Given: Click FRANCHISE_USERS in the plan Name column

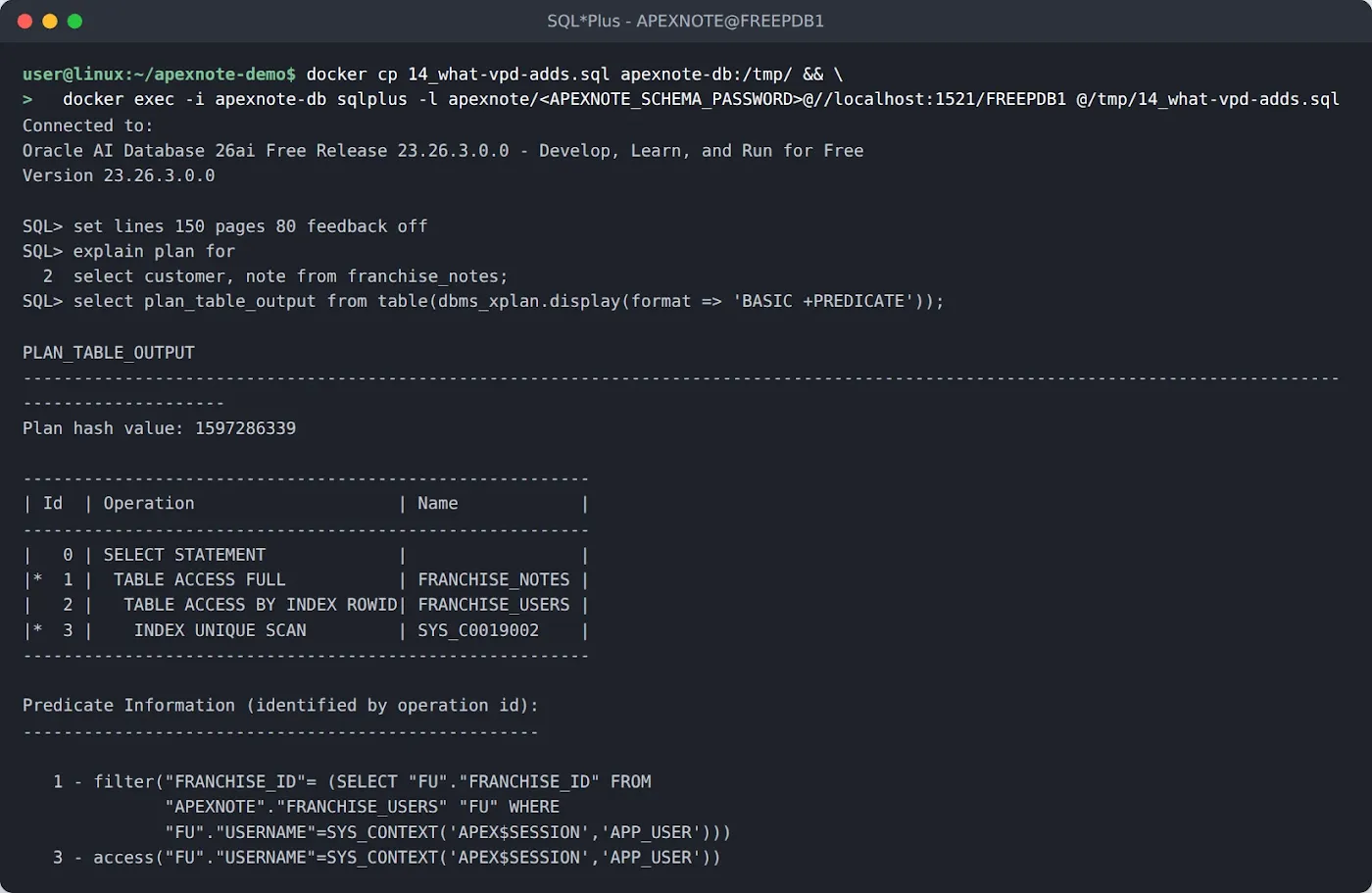Looking at the screenshot, I should (494, 605).
